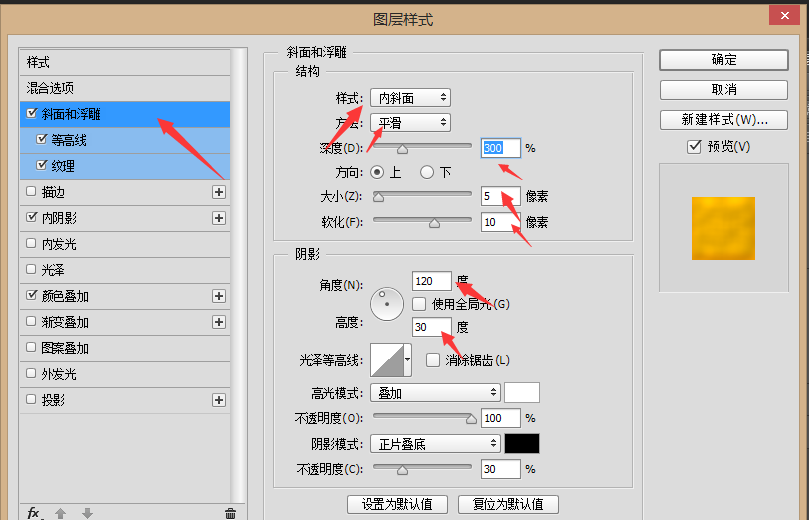Toggle the 内阴影 checkbox

point(32,217)
